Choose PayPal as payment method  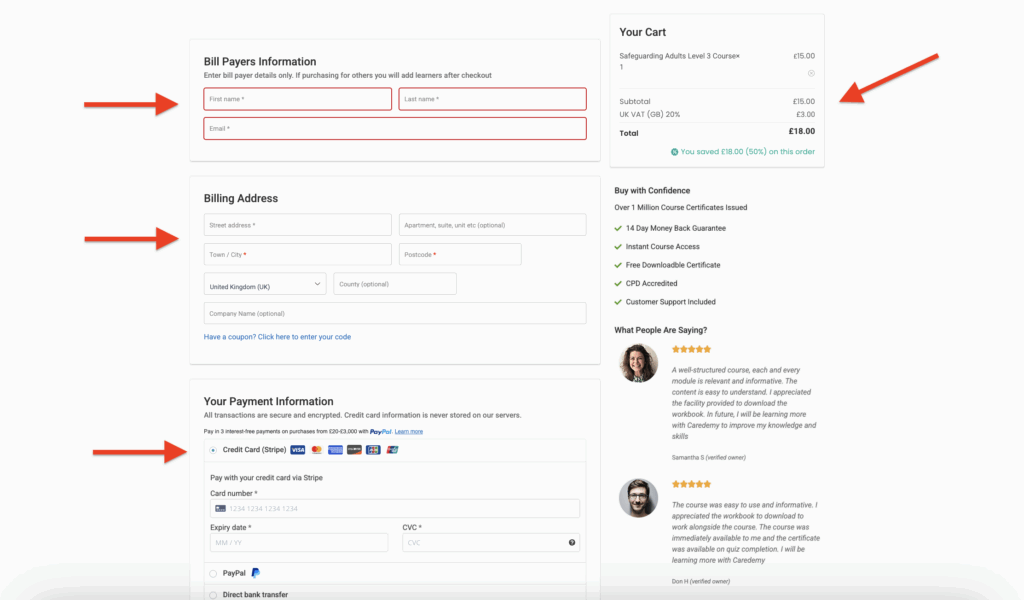[x=213, y=573]
